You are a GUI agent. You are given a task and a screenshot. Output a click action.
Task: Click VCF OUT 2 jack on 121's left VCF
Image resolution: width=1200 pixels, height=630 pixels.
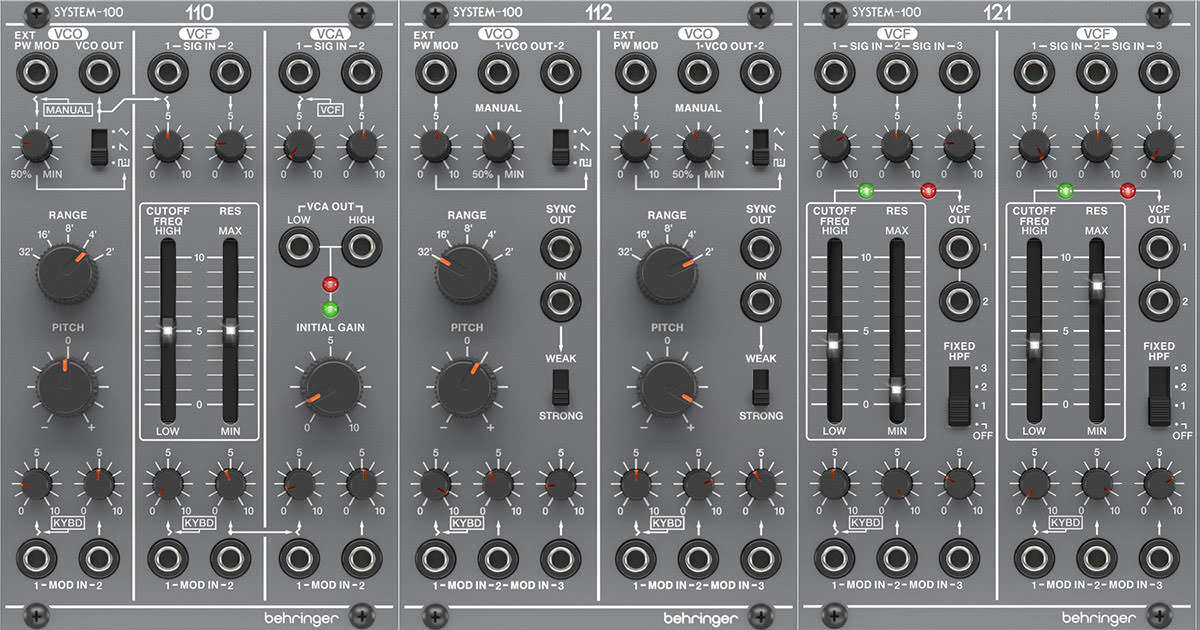959,300
